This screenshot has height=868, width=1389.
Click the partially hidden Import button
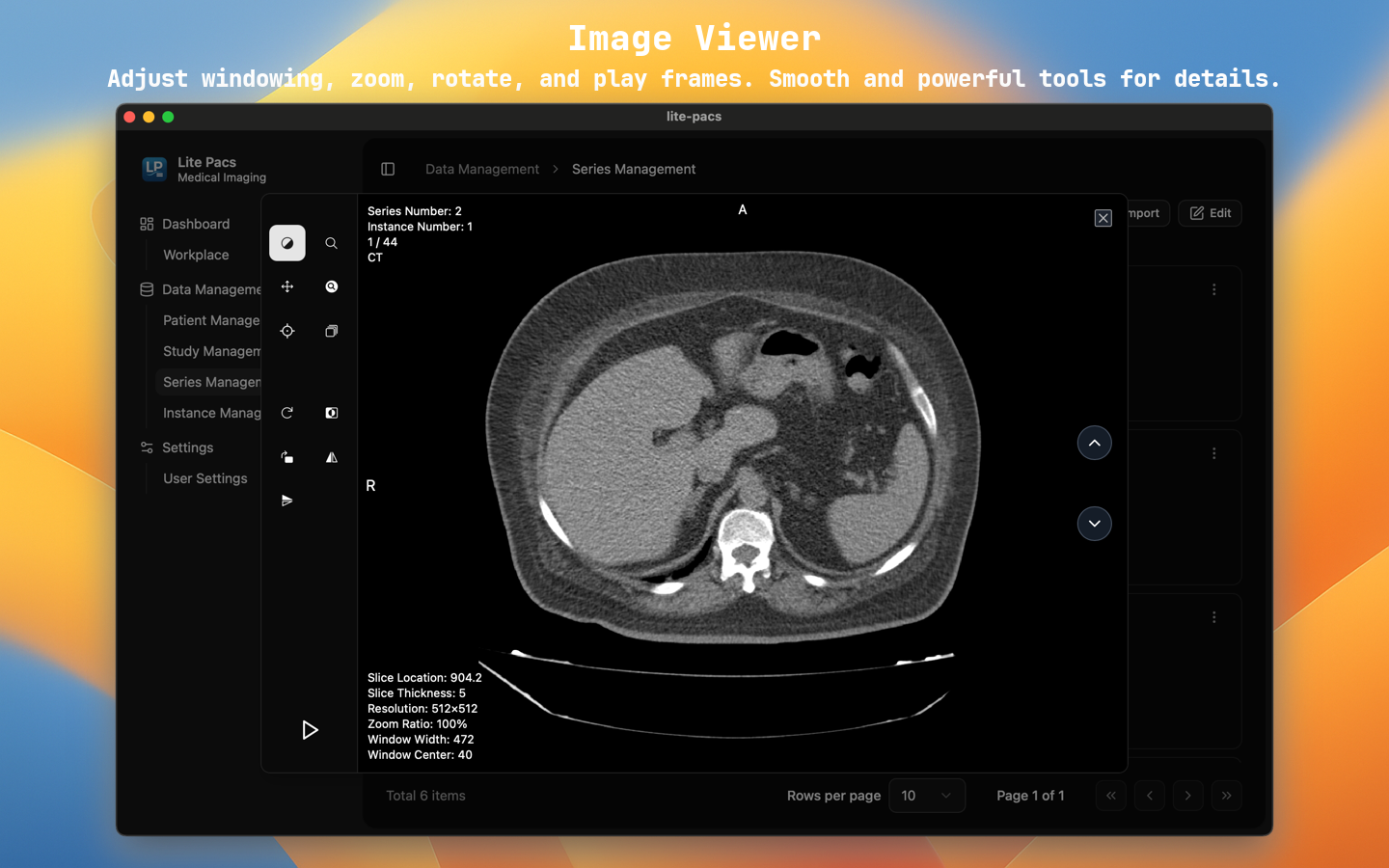(1149, 213)
